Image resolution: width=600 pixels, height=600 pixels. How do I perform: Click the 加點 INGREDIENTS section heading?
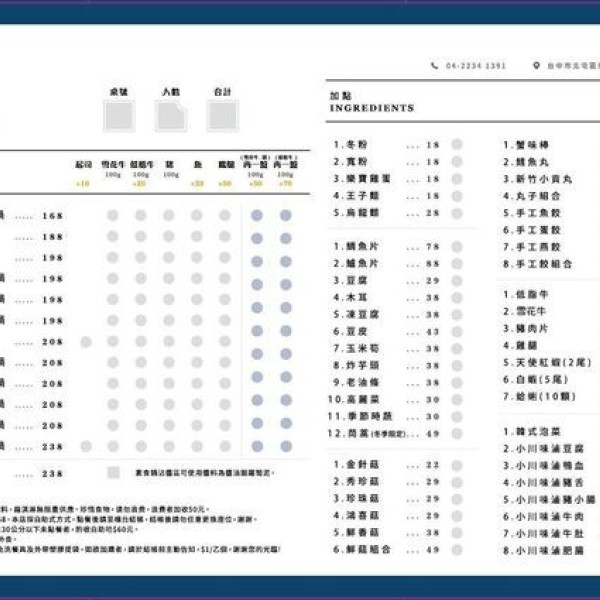(371, 102)
